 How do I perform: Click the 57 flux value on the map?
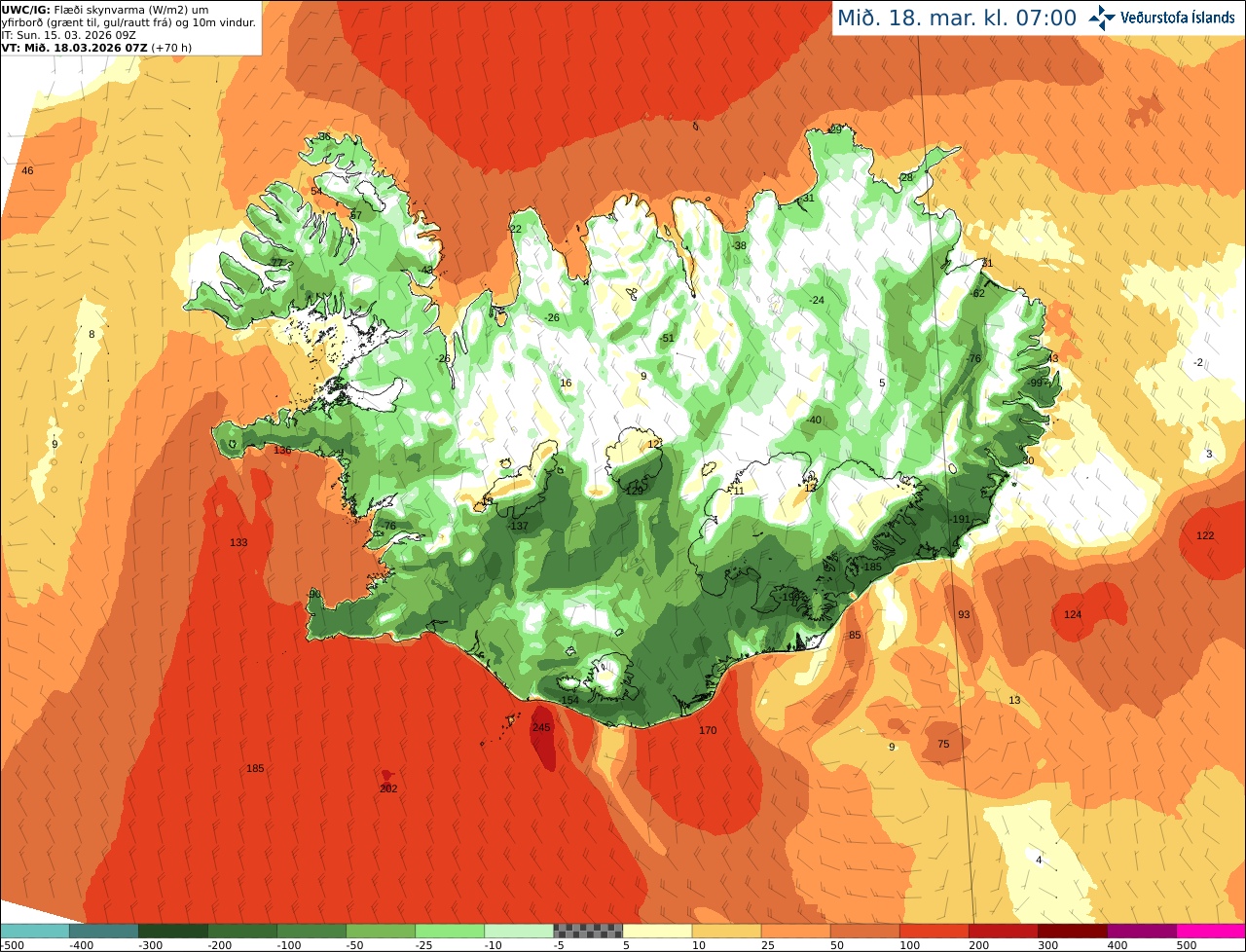(355, 215)
